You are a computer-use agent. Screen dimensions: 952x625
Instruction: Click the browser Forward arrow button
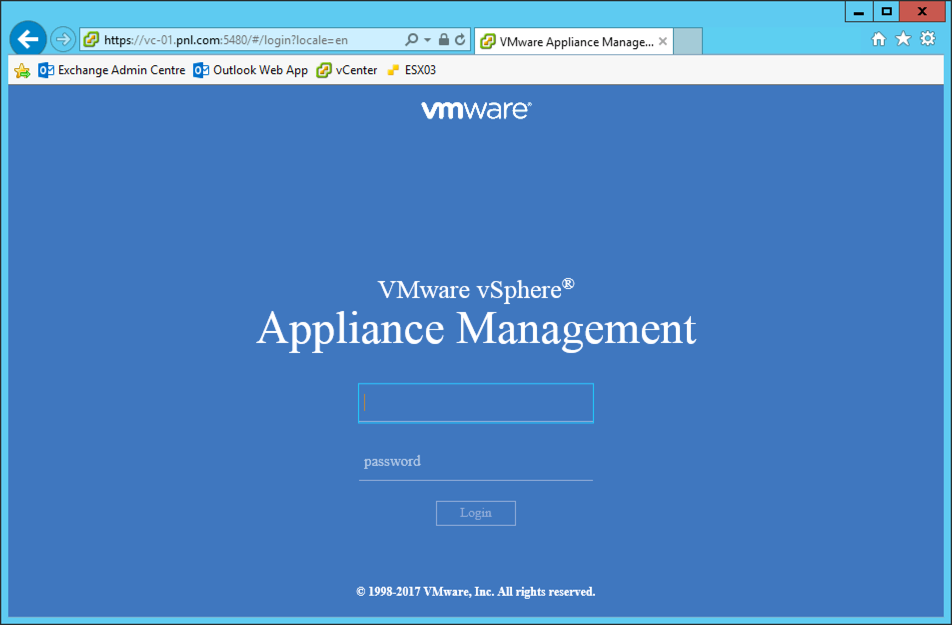tap(63, 40)
